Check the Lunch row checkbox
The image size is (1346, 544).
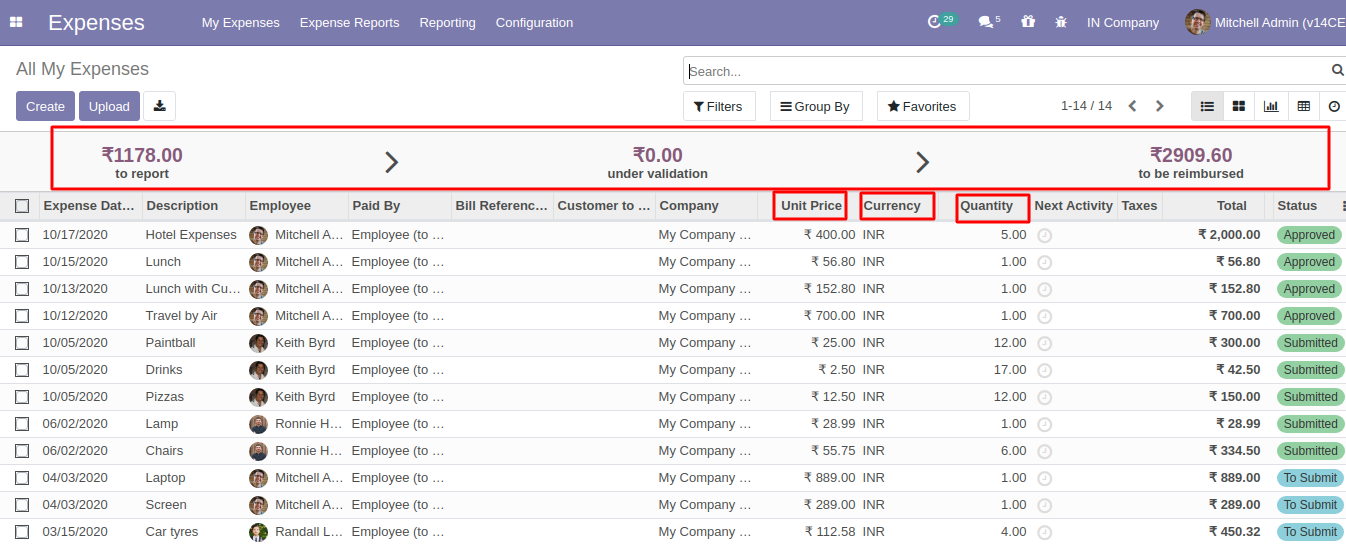coord(22,262)
